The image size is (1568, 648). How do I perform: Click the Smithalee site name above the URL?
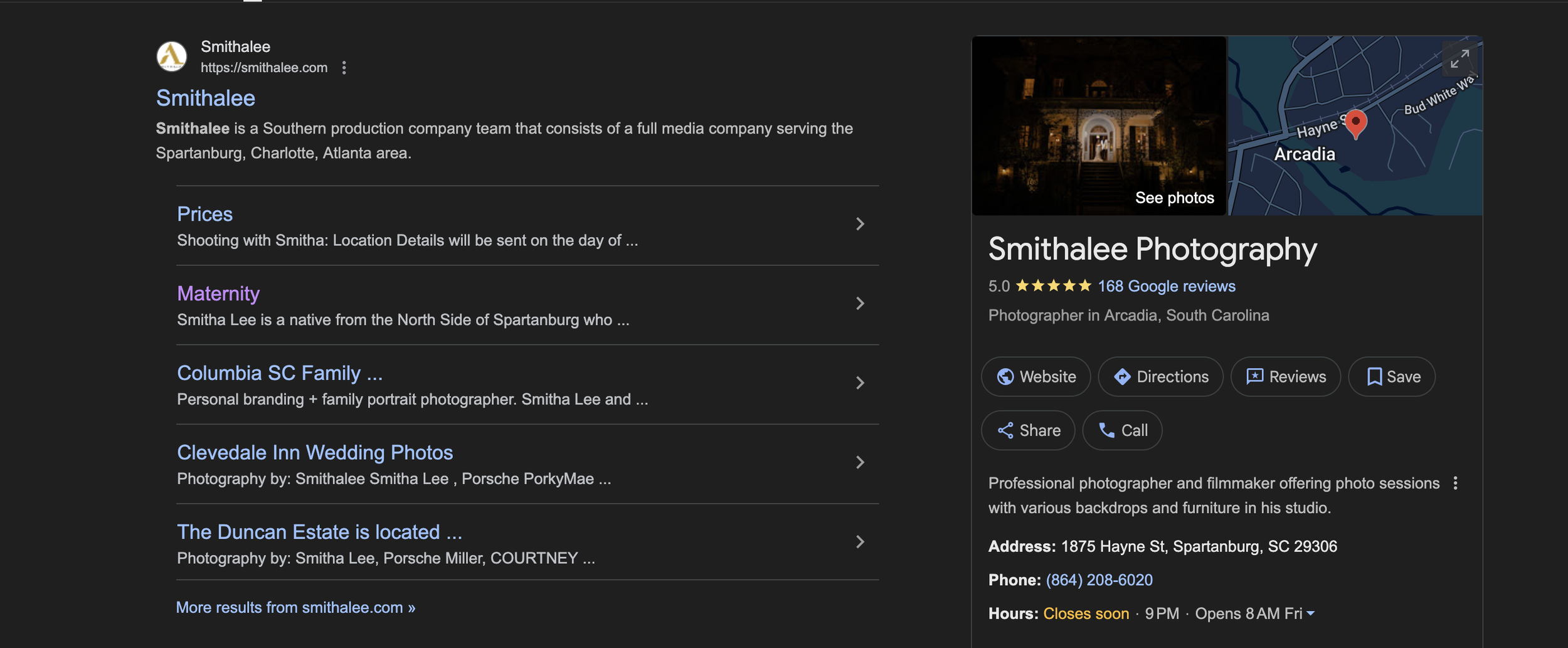[x=235, y=46]
